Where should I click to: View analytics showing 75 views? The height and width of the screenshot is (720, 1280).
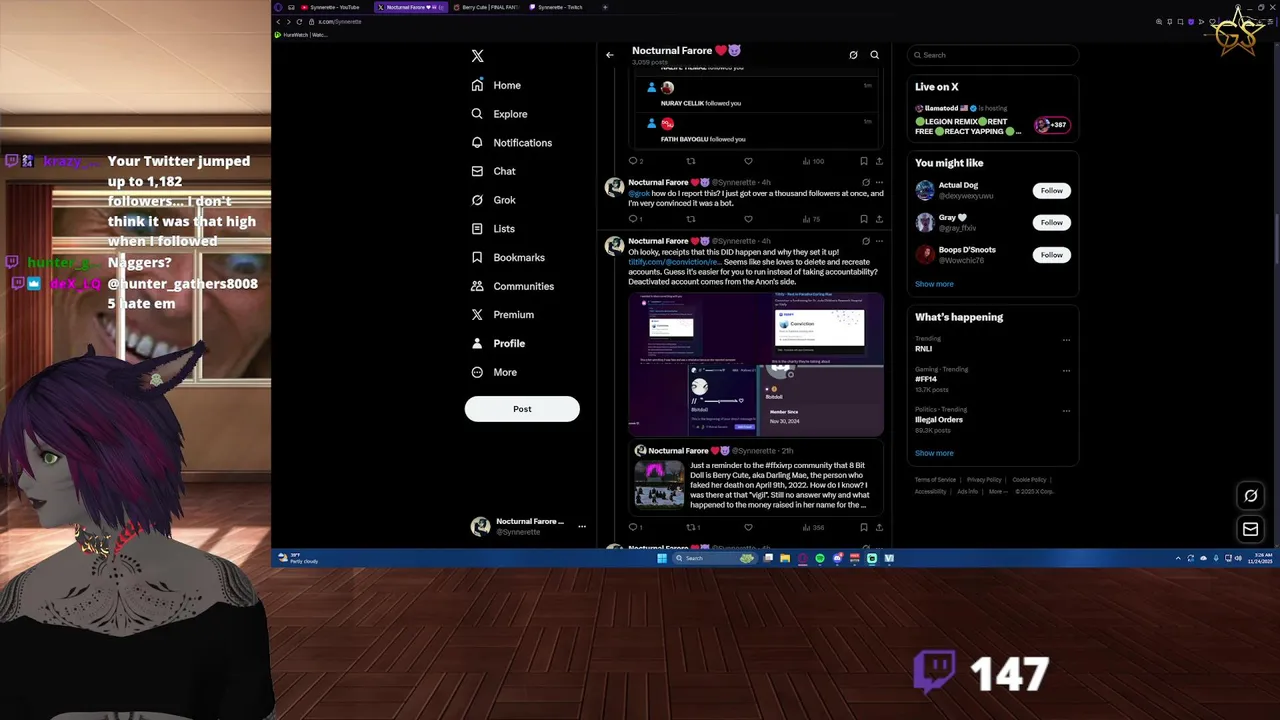[x=812, y=219]
